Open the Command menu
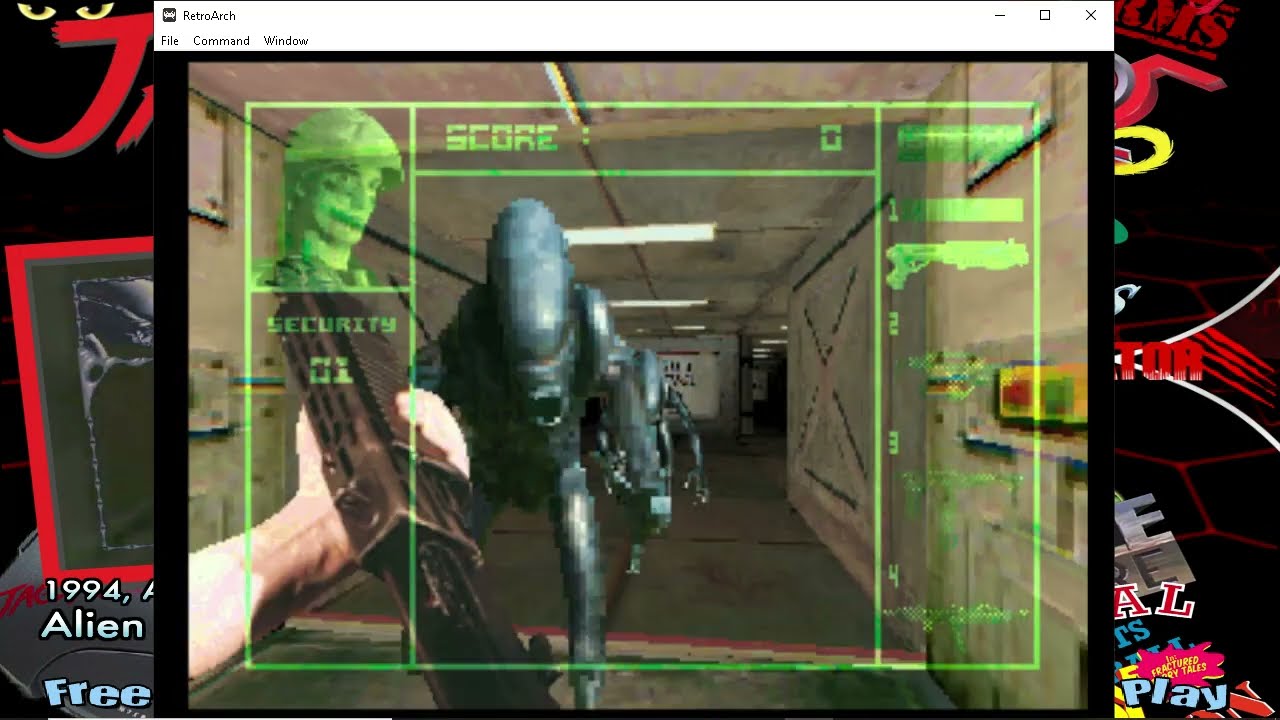Screen dimensions: 1280x720 pos(221,41)
